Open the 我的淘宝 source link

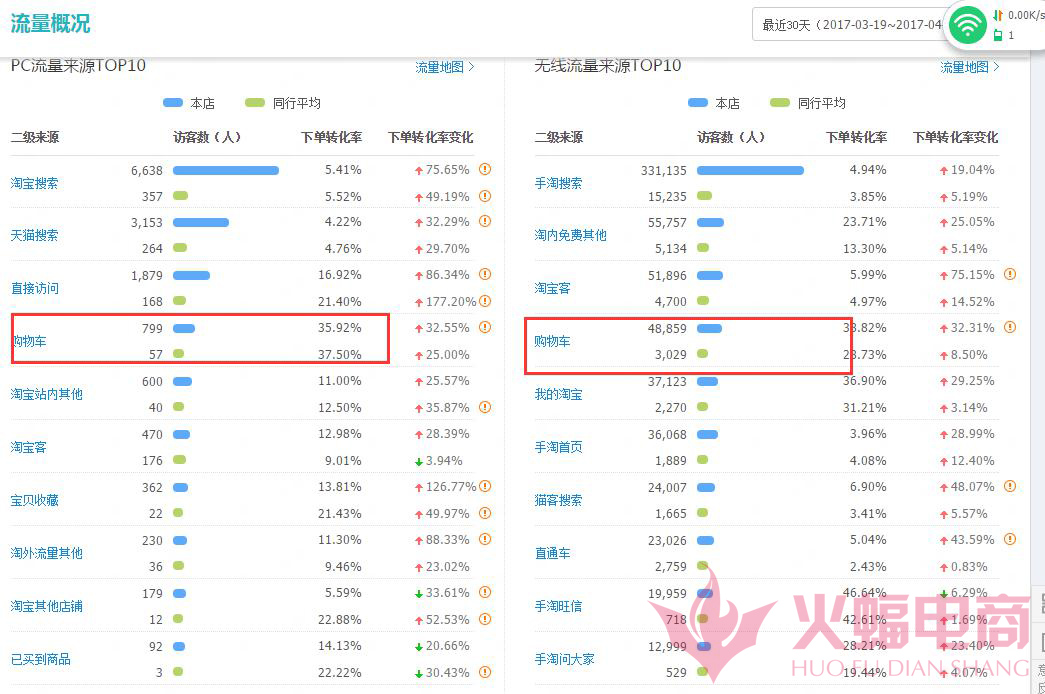pyautogui.click(x=558, y=394)
